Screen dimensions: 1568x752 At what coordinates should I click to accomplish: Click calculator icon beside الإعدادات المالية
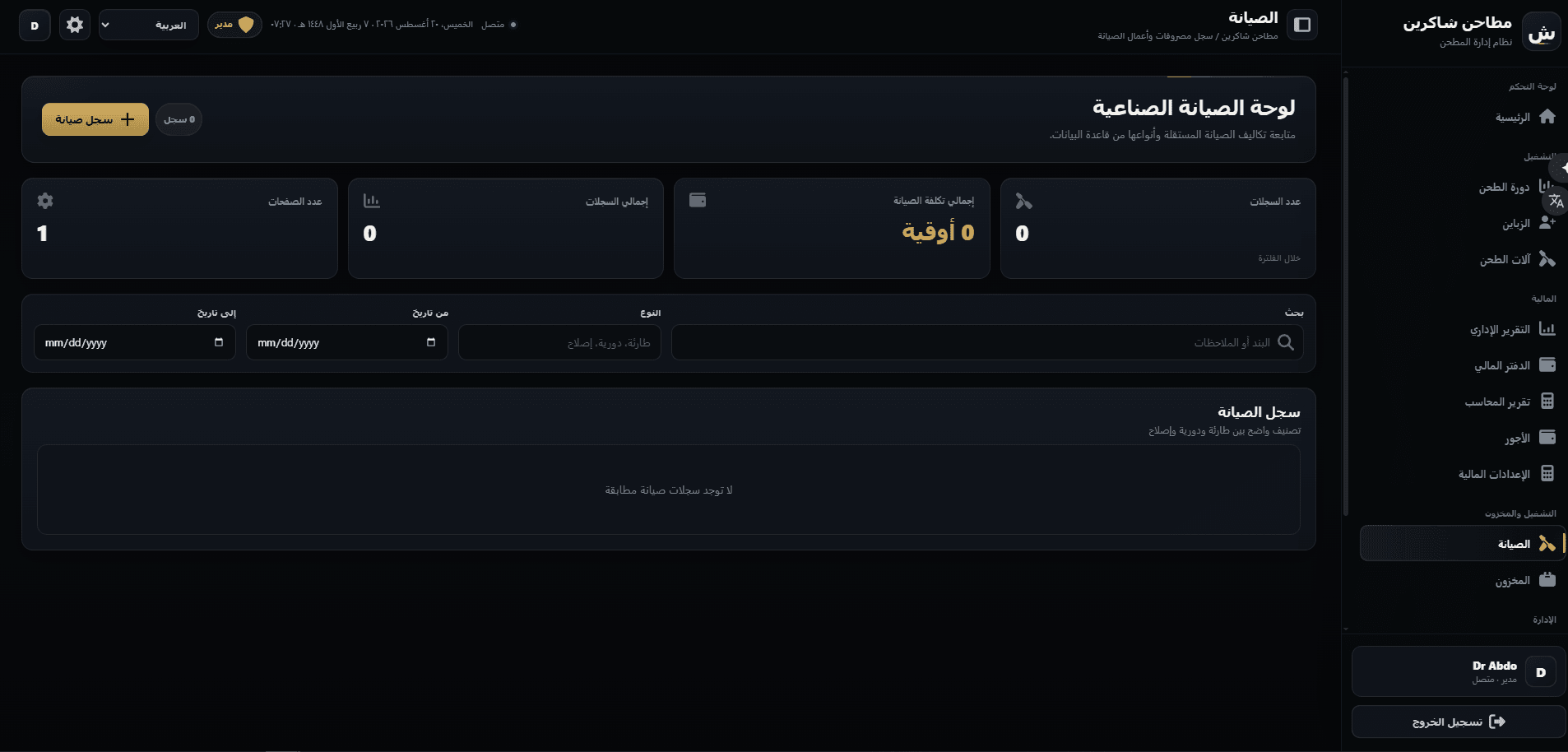tap(1547, 473)
